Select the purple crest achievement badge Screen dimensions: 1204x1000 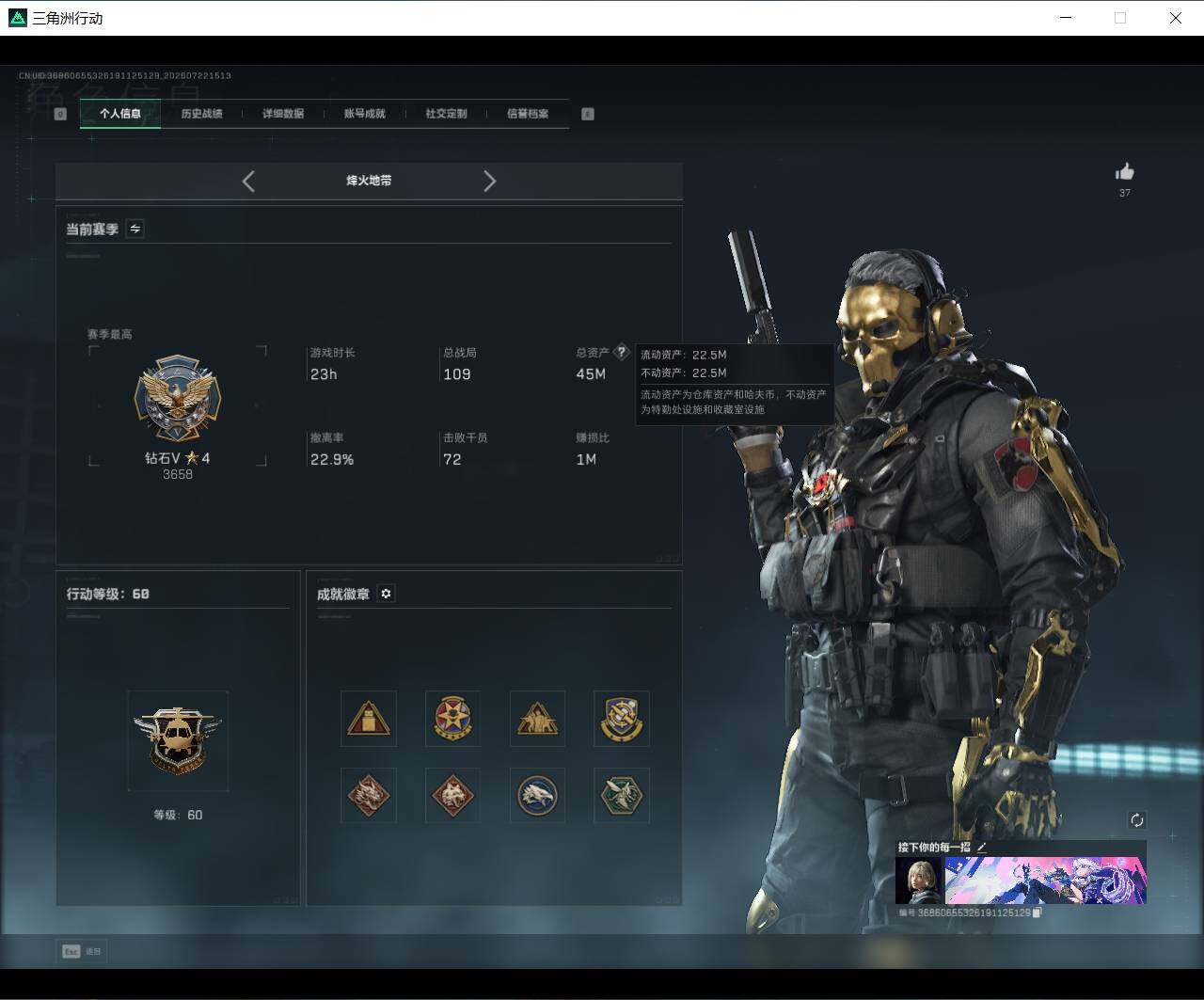(x=622, y=719)
